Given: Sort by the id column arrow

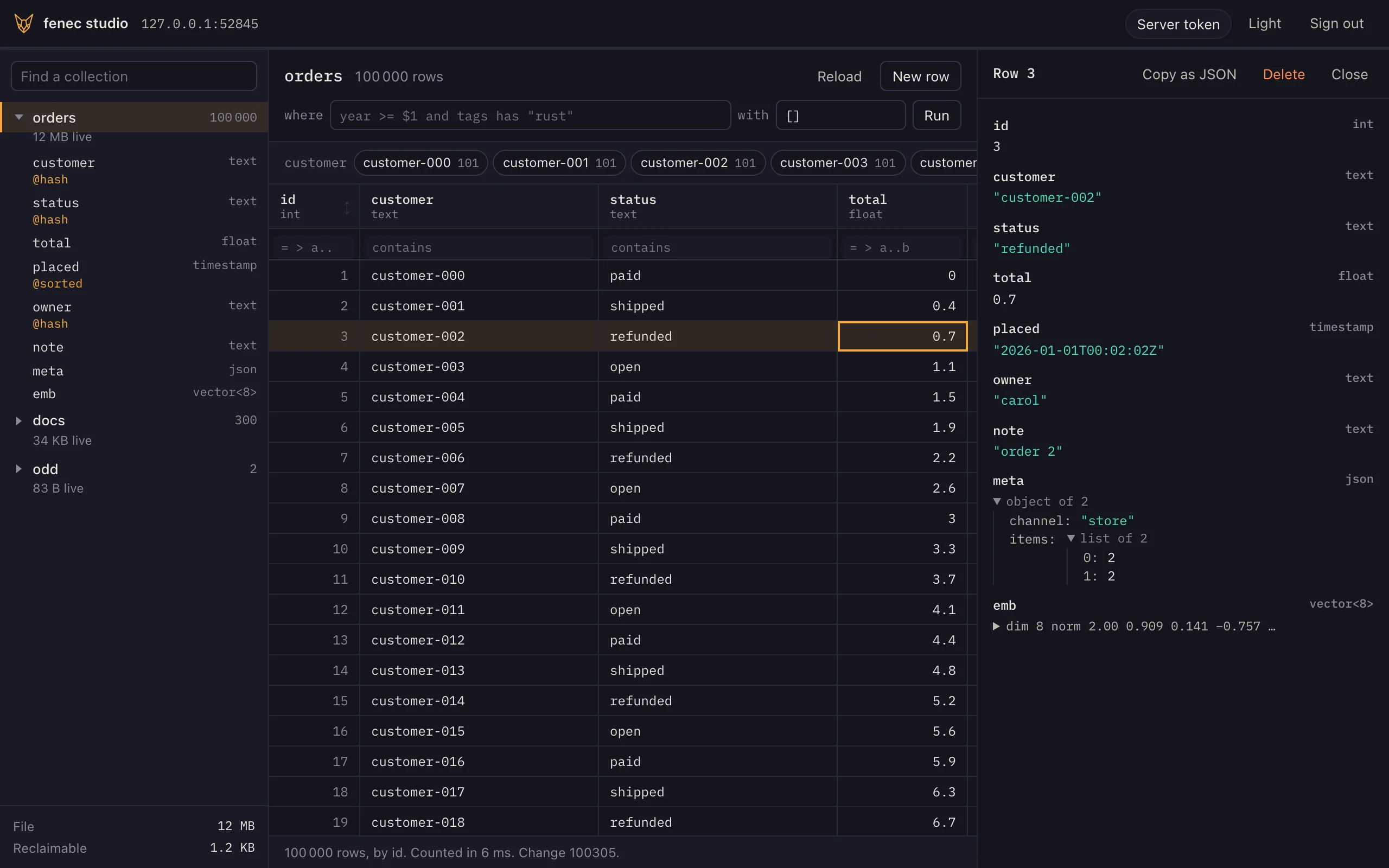Looking at the screenshot, I should [x=347, y=207].
